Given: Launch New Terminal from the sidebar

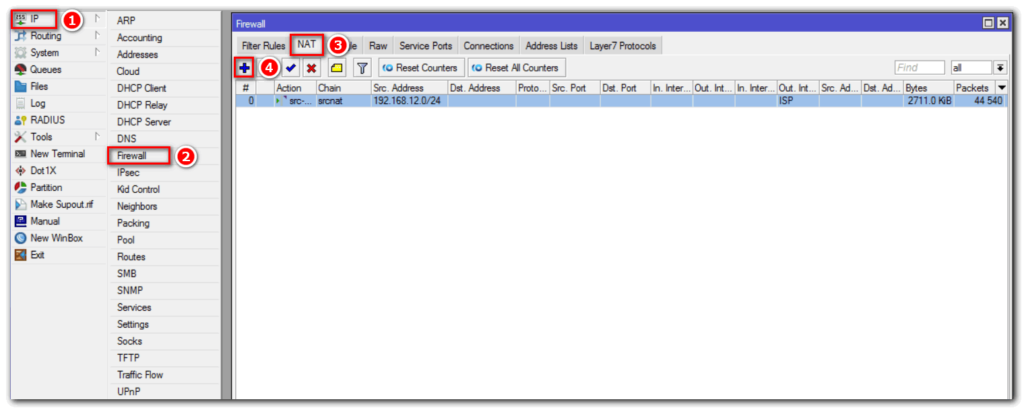Looking at the screenshot, I should (x=55, y=154).
